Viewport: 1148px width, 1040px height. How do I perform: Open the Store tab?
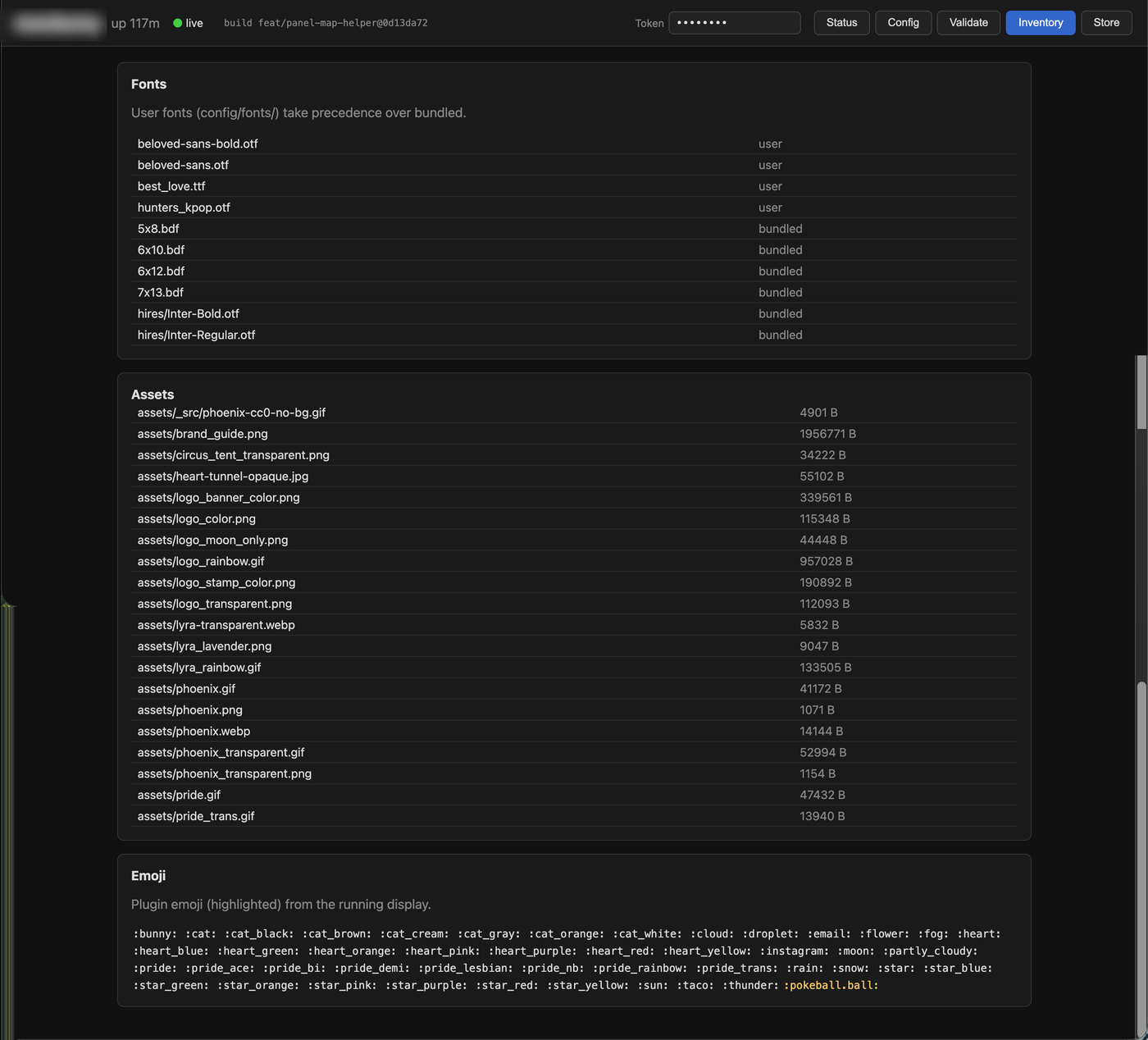[x=1106, y=23]
